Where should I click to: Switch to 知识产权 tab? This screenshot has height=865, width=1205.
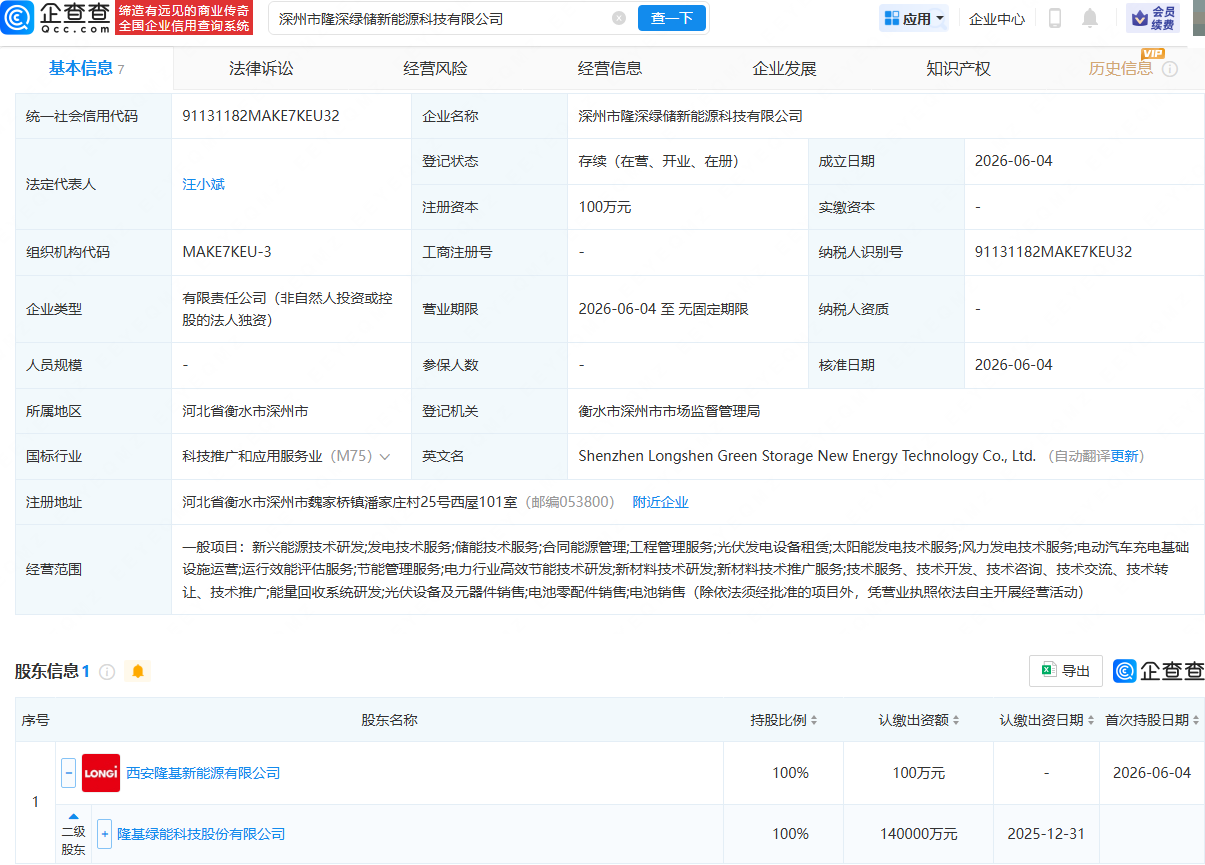(958, 68)
